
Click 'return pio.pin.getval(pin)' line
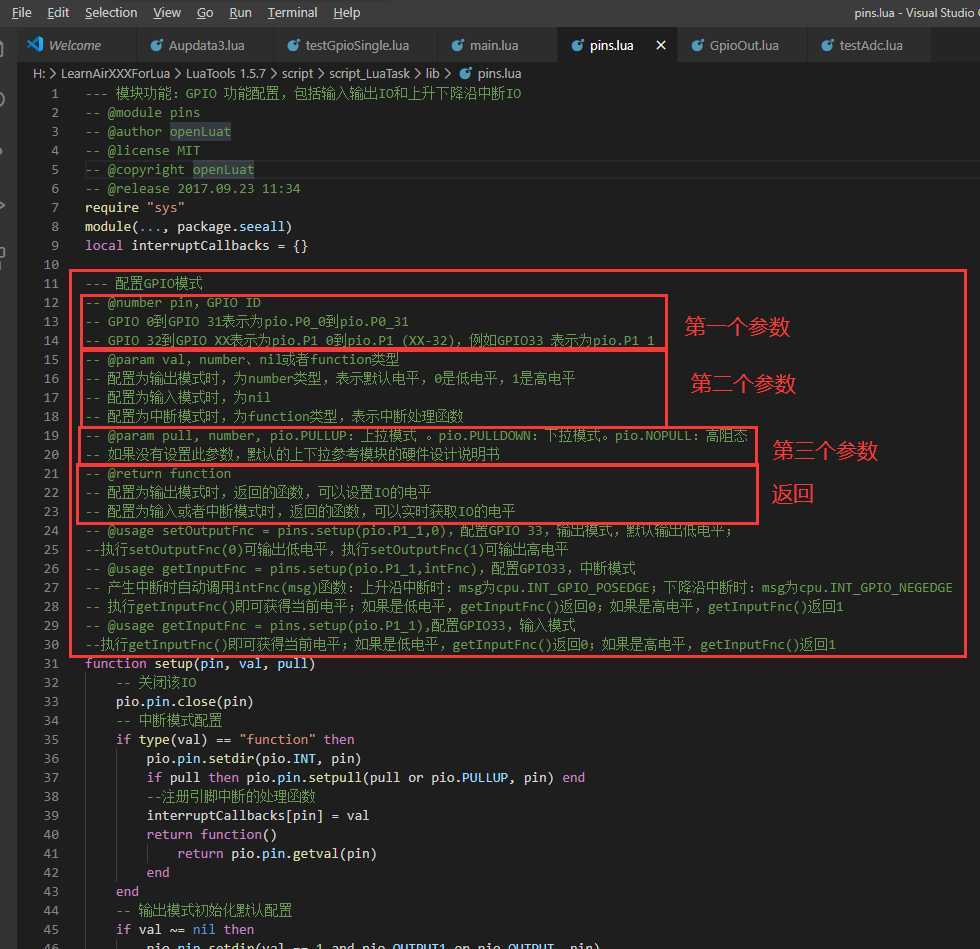click(277, 853)
